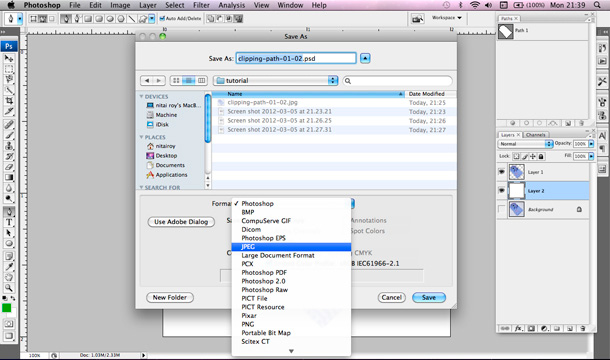Open layer style fx menu
Image resolution: width=610 pixels, height=360 pixels.
click(518, 328)
